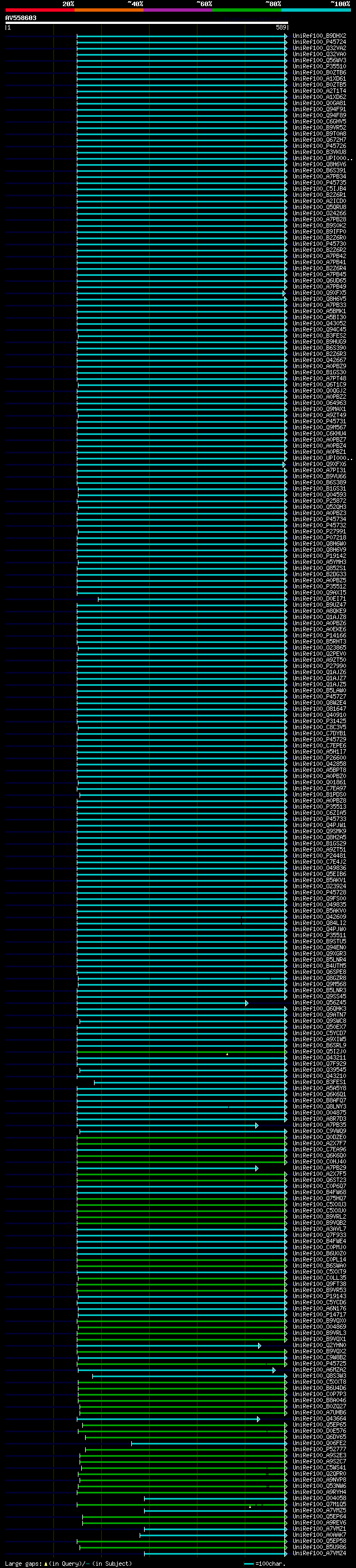Click the UniRef100_Q0DZE0 entry
The width and height of the screenshot is (356, 1568).
(x=319, y=1137)
